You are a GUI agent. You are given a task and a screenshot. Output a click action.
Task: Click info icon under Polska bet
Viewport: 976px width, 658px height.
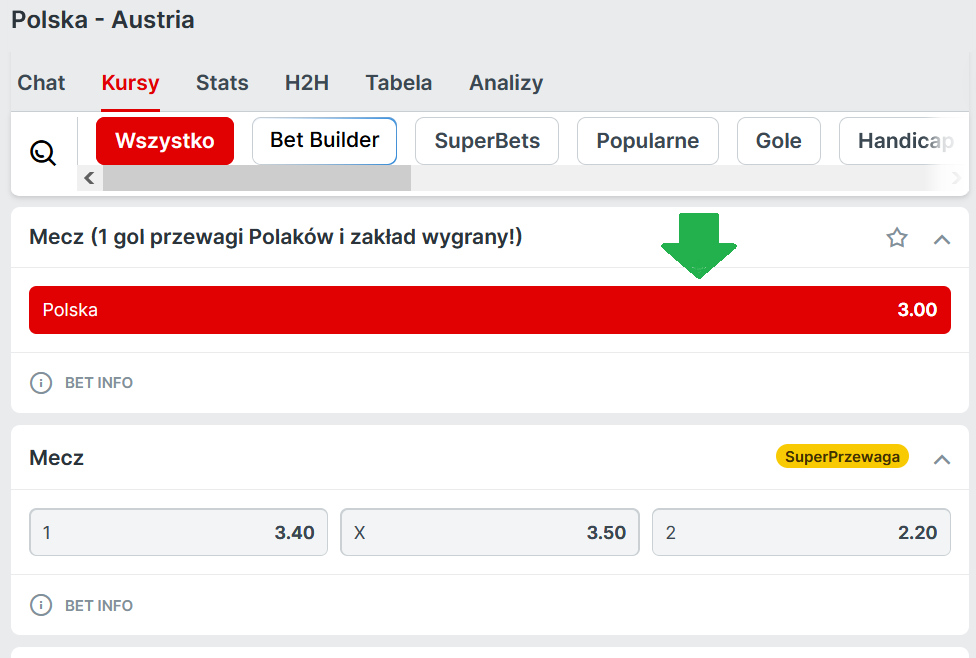click(x=41, y=383)
